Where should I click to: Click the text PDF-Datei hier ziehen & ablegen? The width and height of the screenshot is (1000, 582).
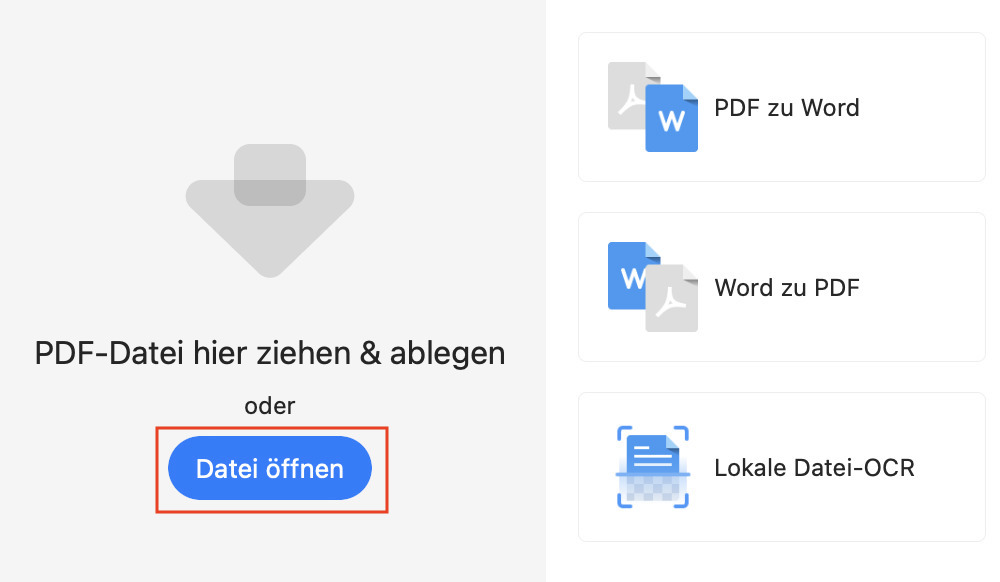coord(270,352)
